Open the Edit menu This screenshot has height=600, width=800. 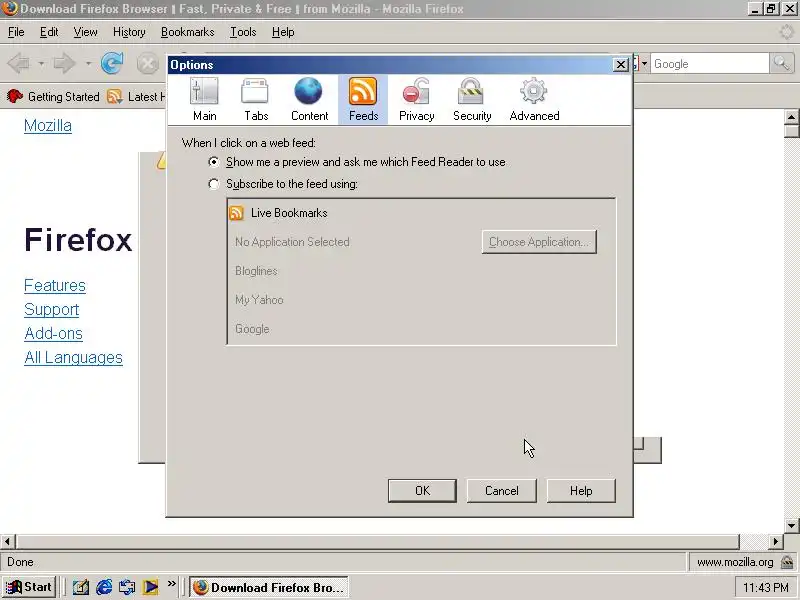[x=49, y=32]
